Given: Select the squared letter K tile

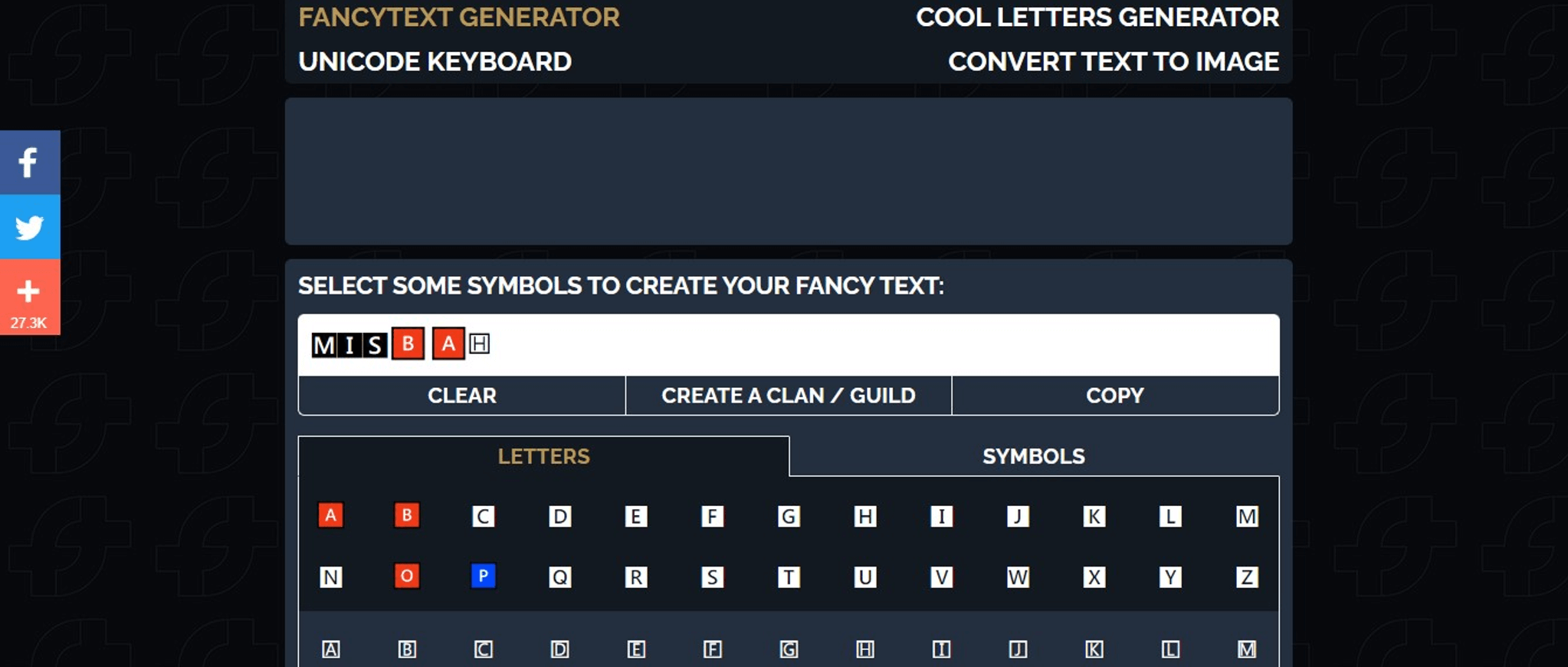Looking at the screenshot, I should tap(1093, 516).
